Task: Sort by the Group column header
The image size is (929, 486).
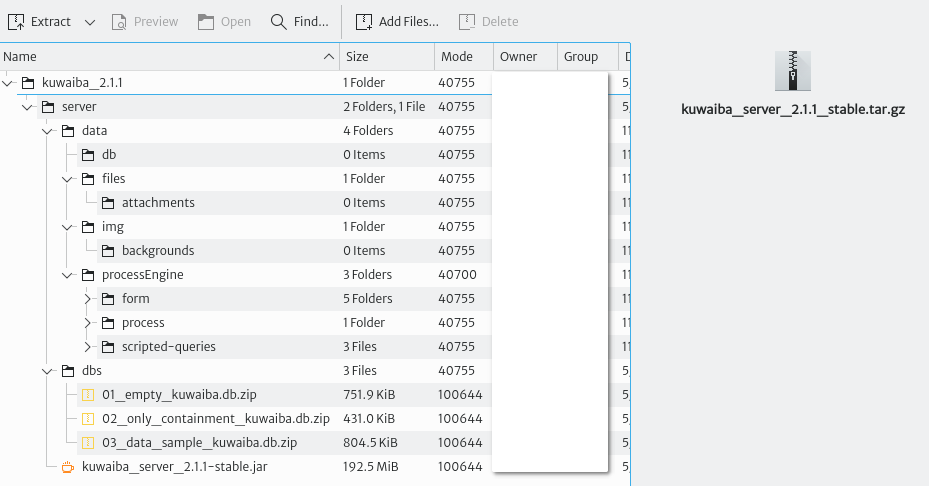Action: [x=588, y=57]
